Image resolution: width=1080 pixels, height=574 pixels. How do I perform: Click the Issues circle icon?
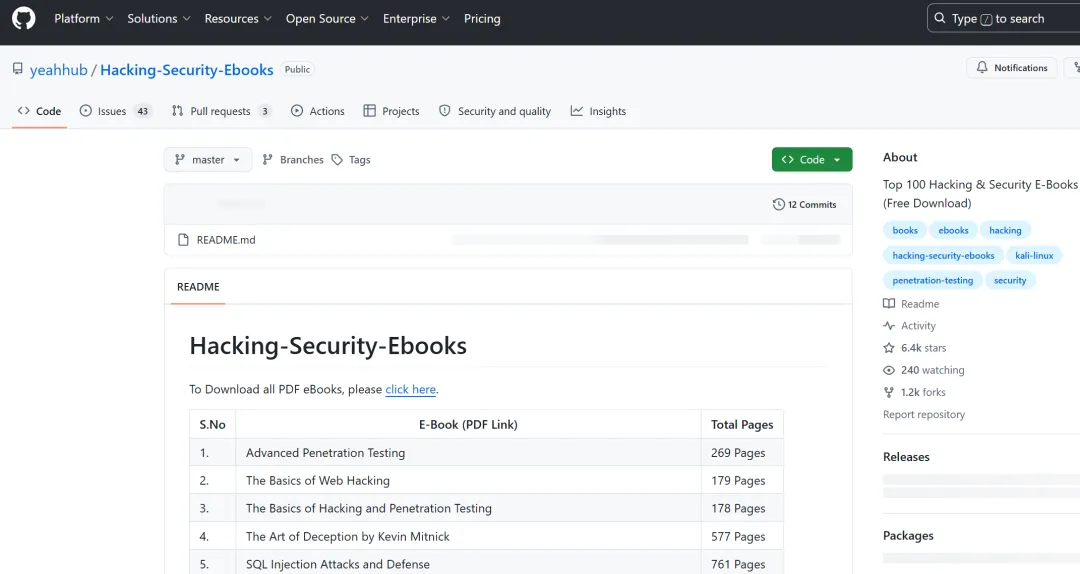click(x=85, y=111)
